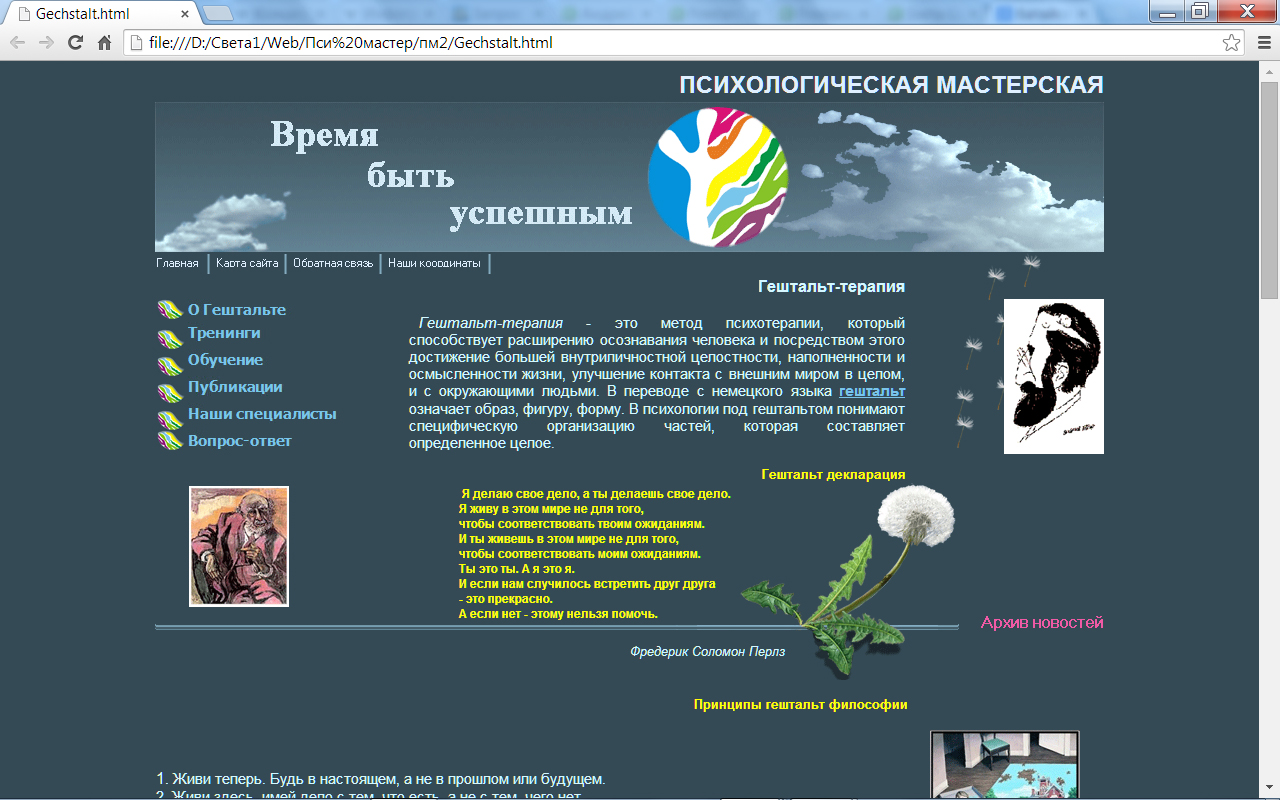Open a new browser tab
Image resolution: width=1280 pixels, height=800 pixels.
tap(218, 13)
